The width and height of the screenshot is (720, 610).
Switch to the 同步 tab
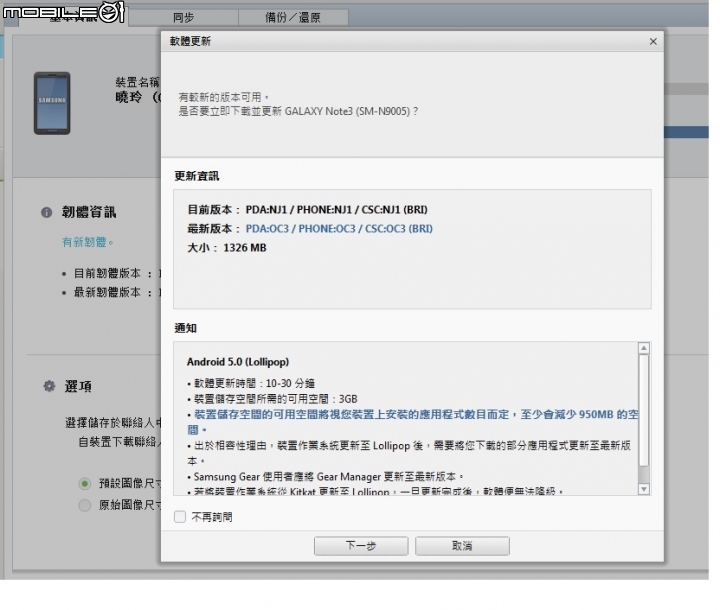point(184,17)
